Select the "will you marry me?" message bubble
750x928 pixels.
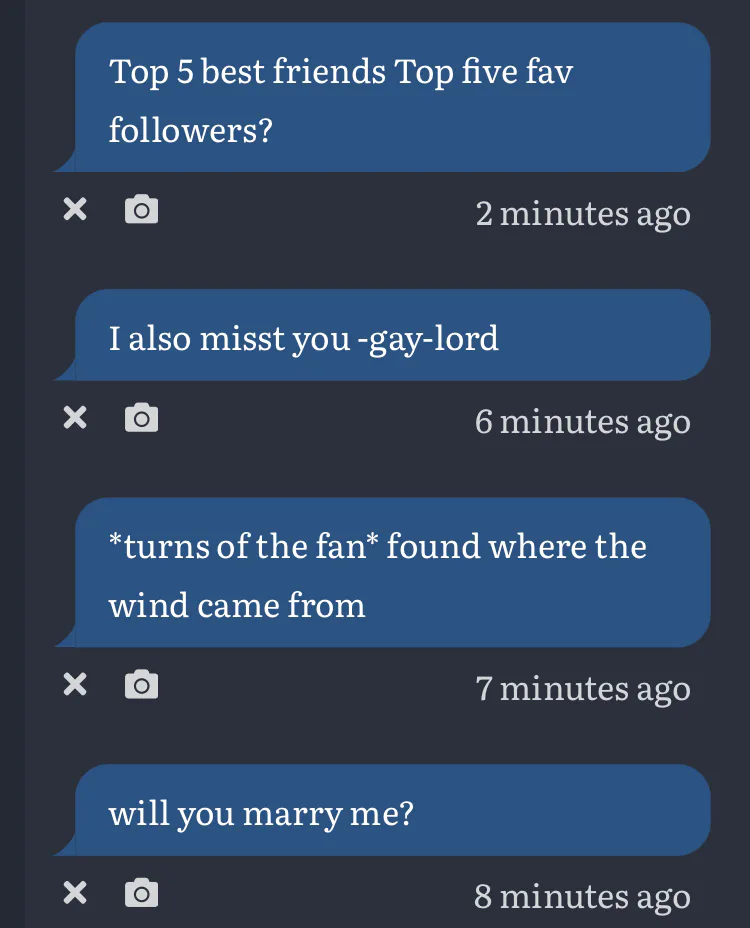coord(392,811)
